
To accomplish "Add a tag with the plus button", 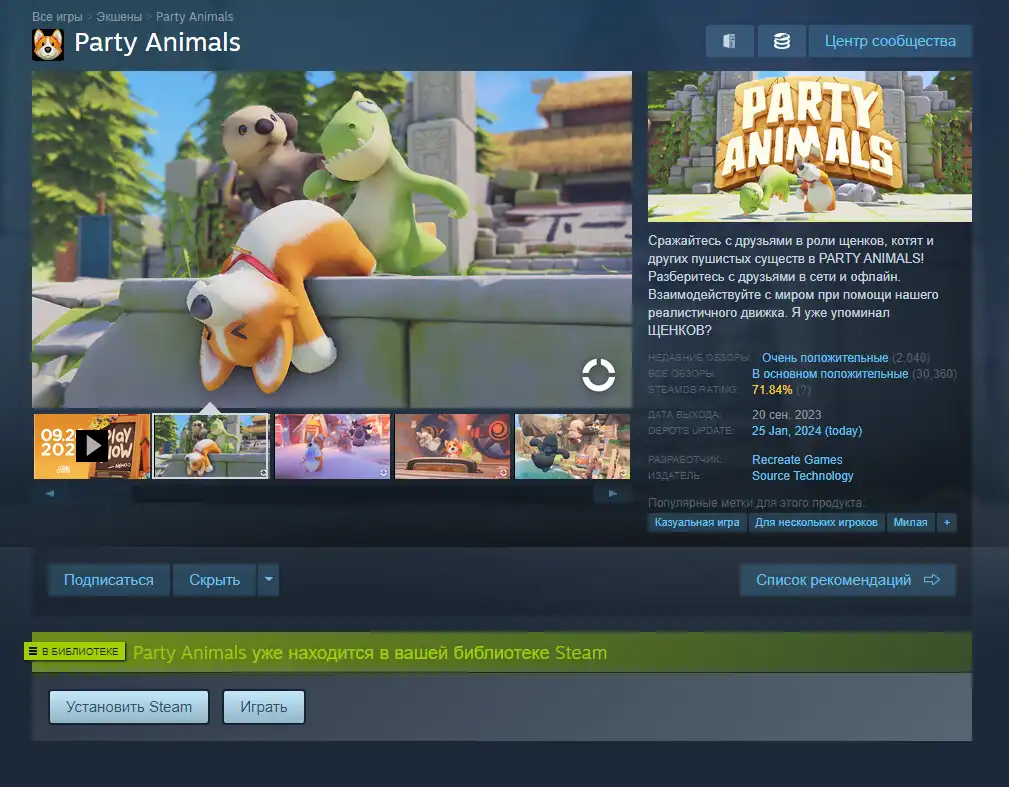I will click(947, 523).
